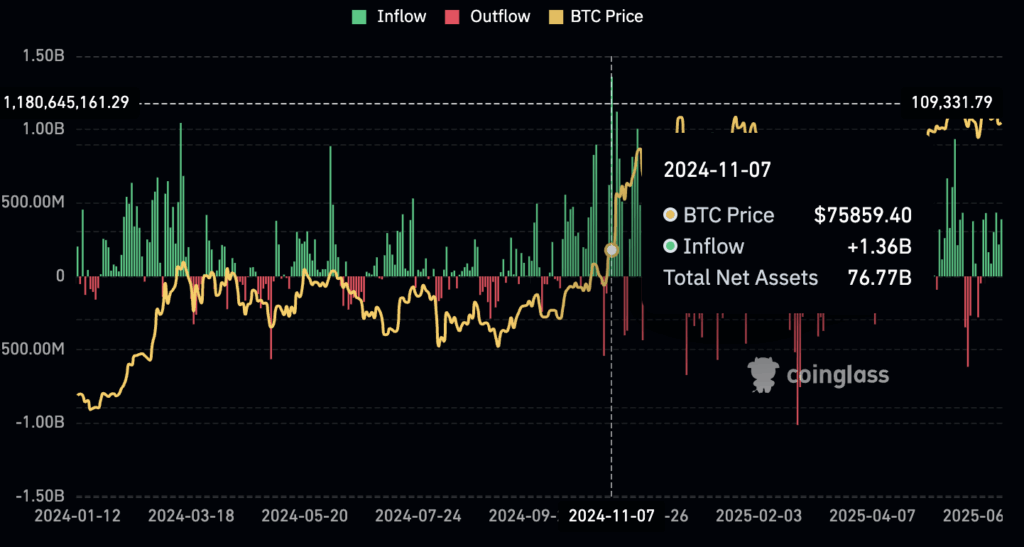Click the 2024-11-07 tooltip date heading
The height and width of the screenshot is (547, 1024).
717,170
